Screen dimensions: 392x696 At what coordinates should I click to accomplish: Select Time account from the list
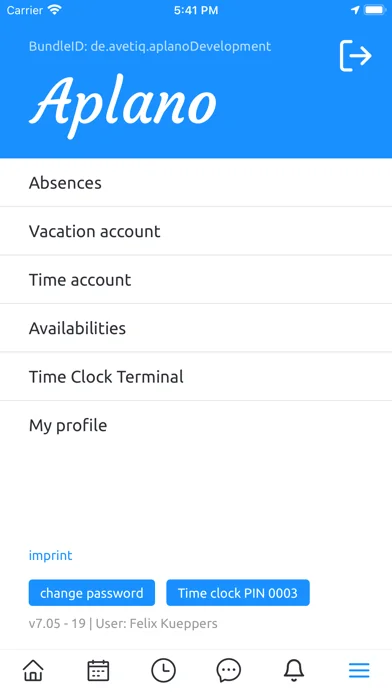tap(196, 280)
